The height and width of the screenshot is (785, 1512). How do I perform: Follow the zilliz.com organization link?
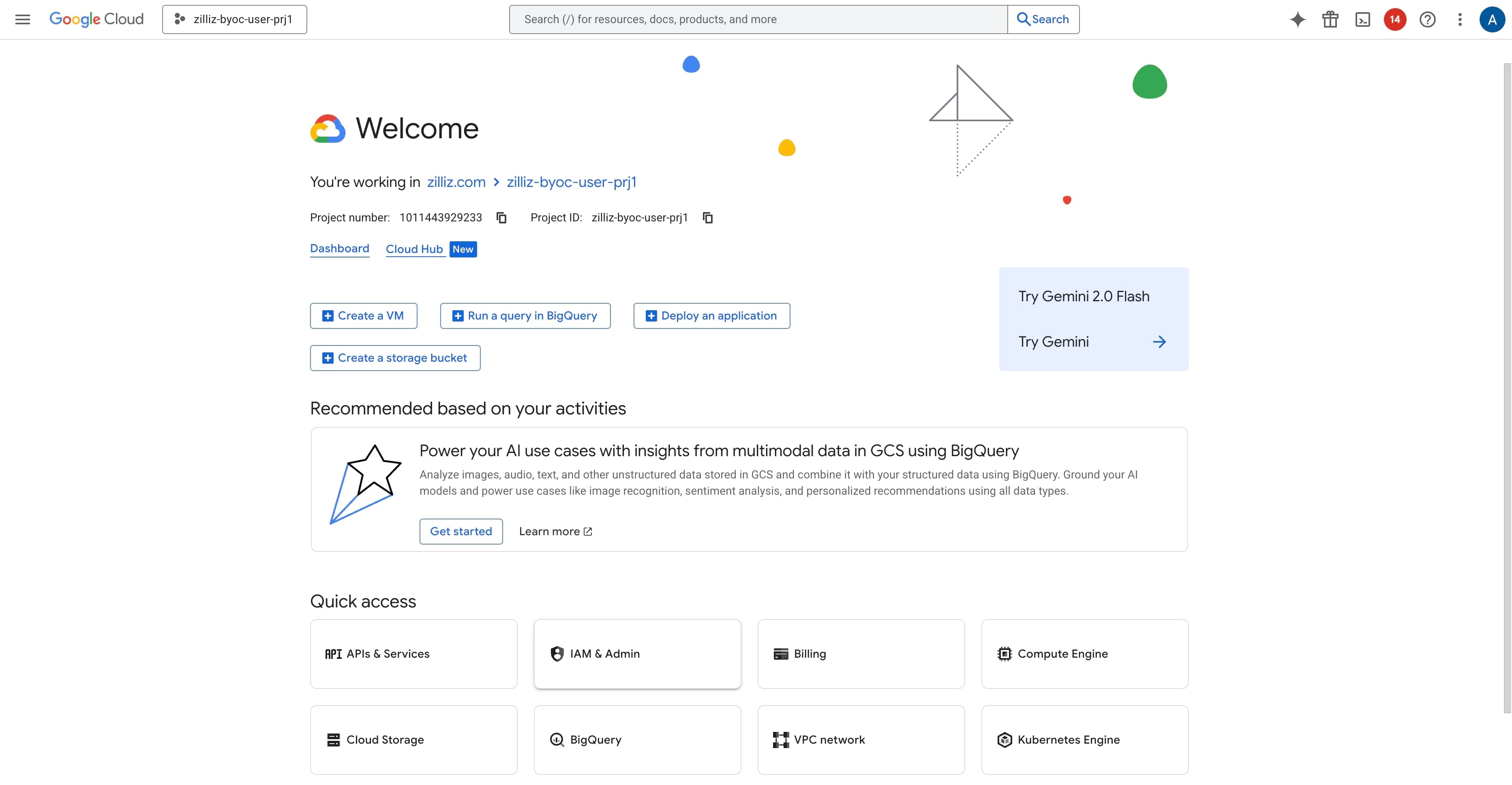tap(456, 182)
